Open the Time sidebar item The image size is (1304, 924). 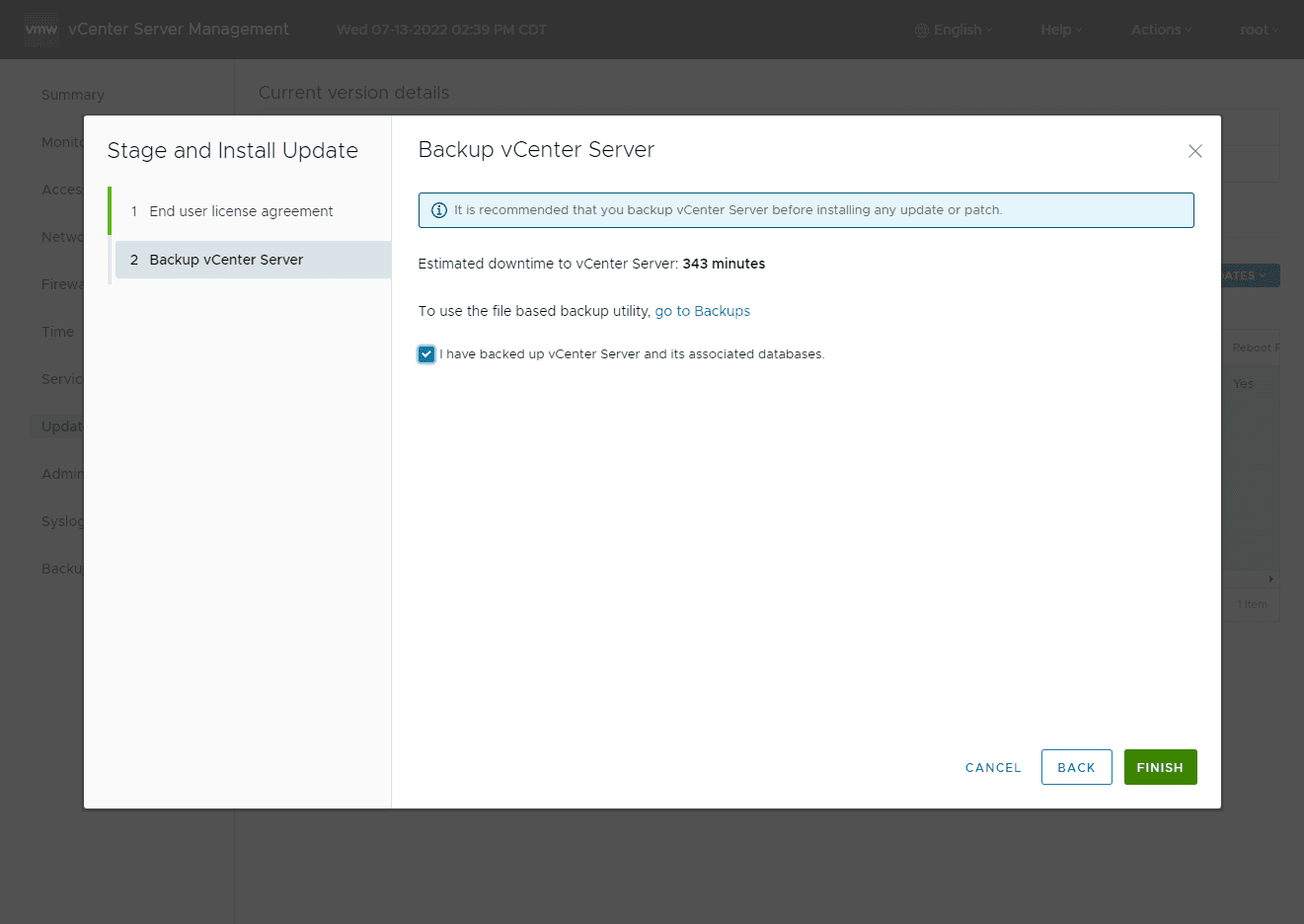click(57, 332)
